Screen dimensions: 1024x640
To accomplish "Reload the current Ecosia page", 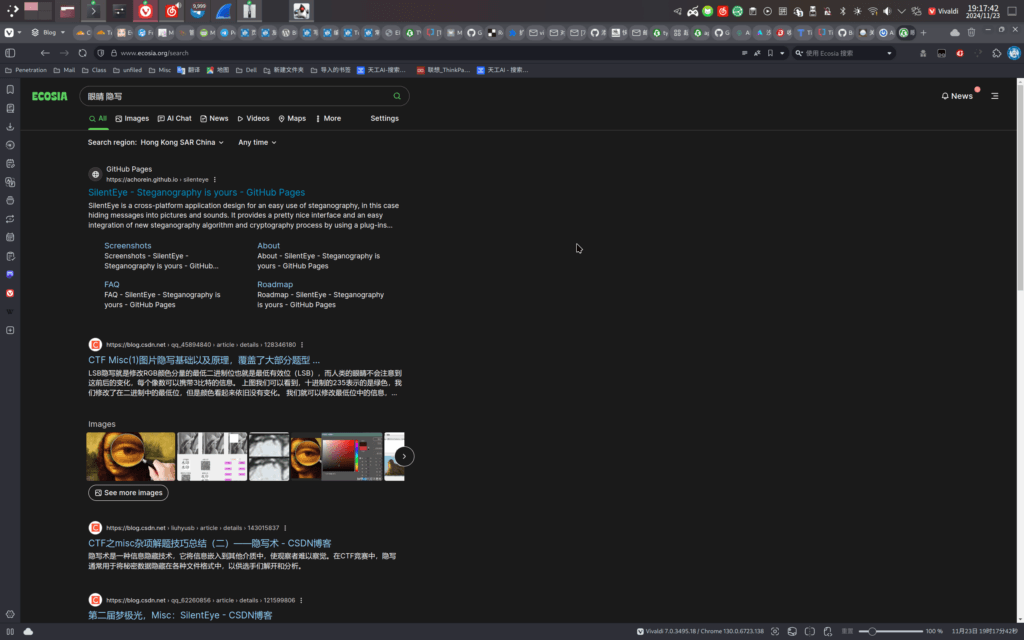I will pyautogui.click(x=82, y=53).
